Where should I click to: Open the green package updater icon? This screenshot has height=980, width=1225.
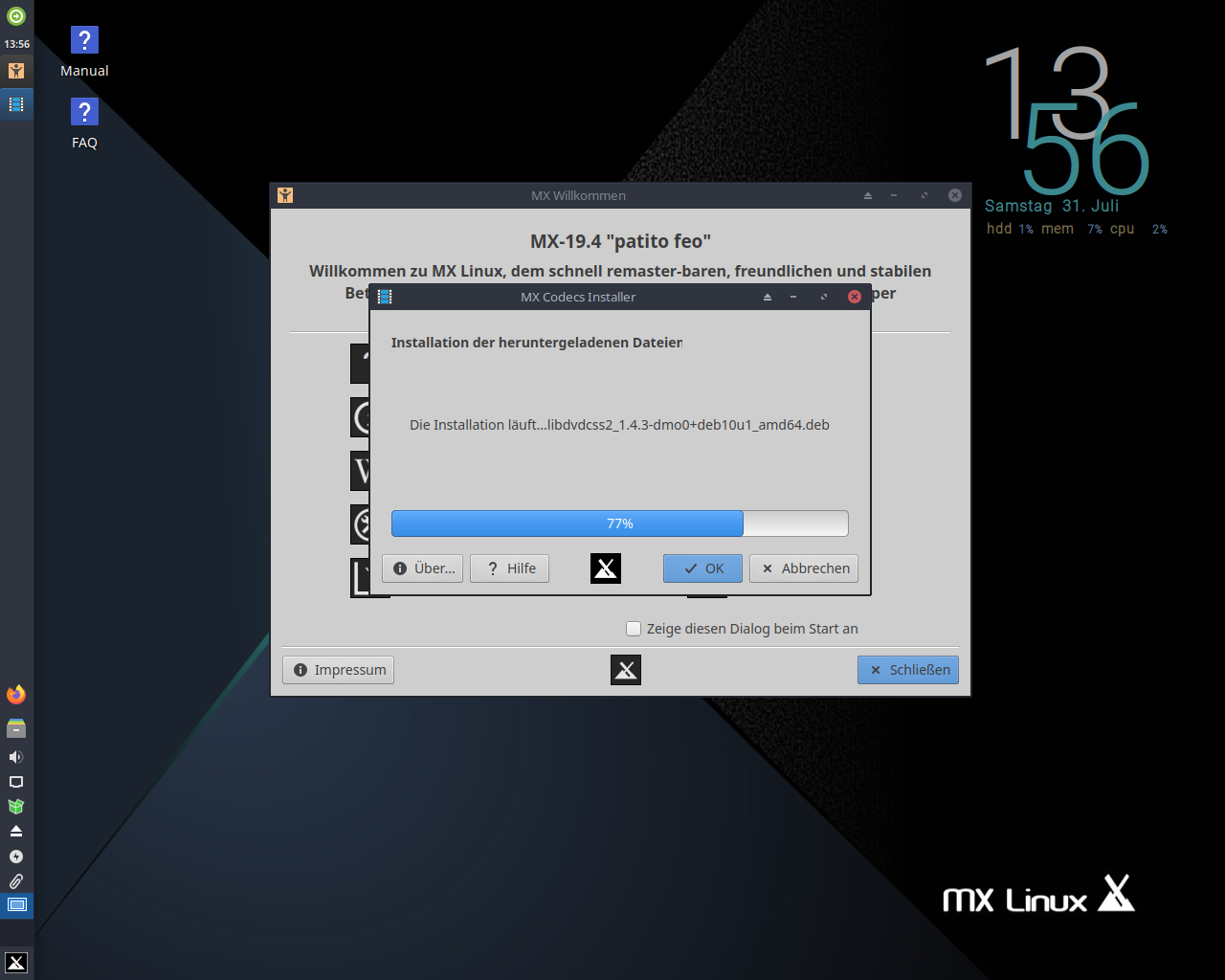coord(16,807)
